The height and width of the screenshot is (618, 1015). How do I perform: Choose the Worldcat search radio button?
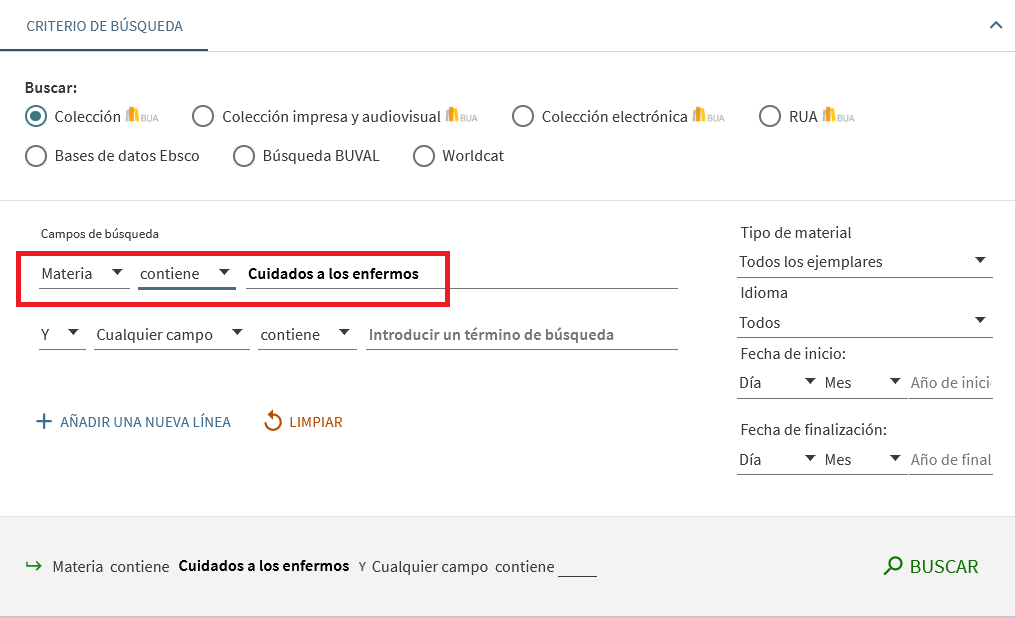(x=424, y=156)
